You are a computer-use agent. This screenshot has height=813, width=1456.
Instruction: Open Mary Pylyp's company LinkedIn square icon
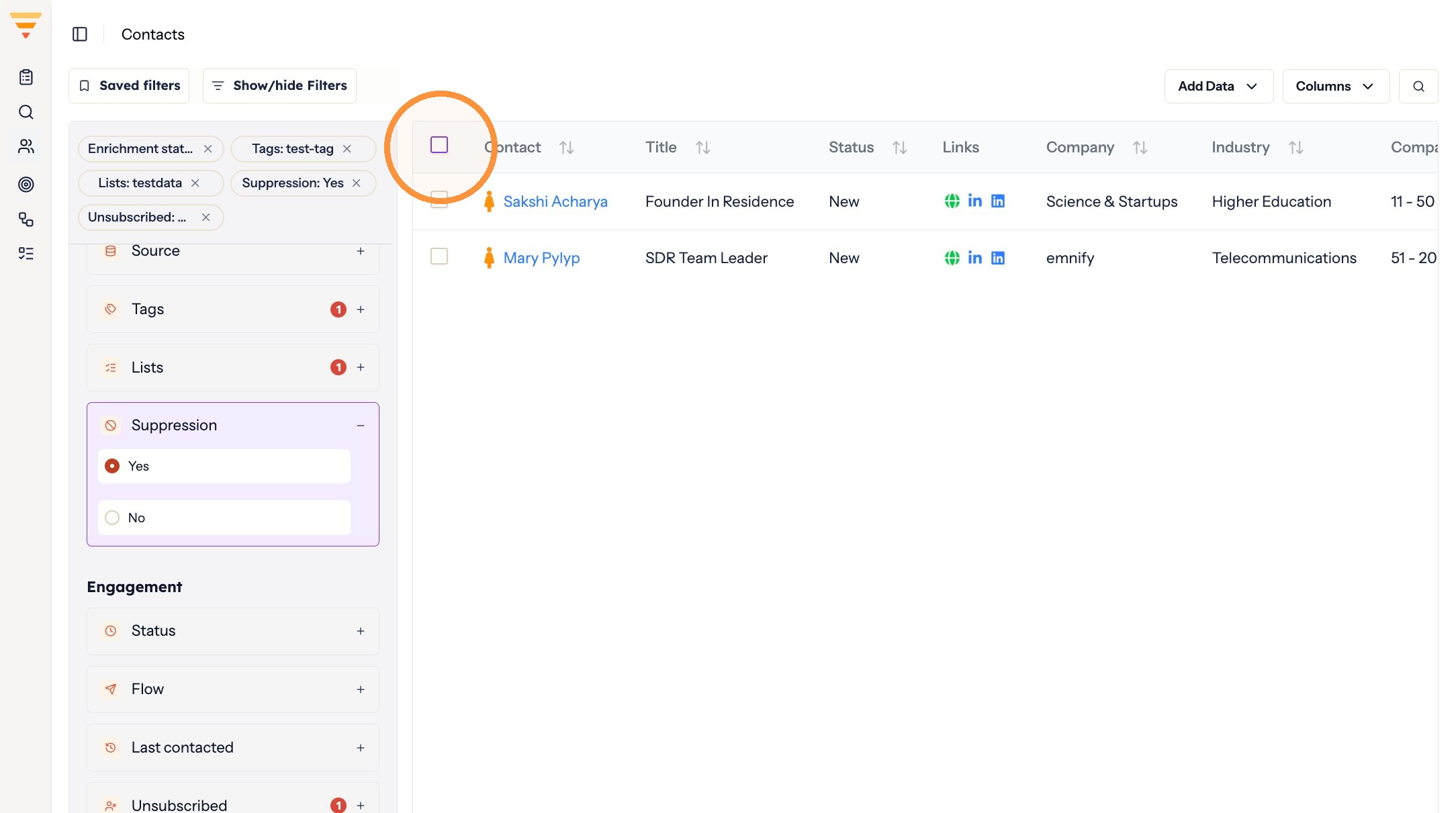coord(998,258)
